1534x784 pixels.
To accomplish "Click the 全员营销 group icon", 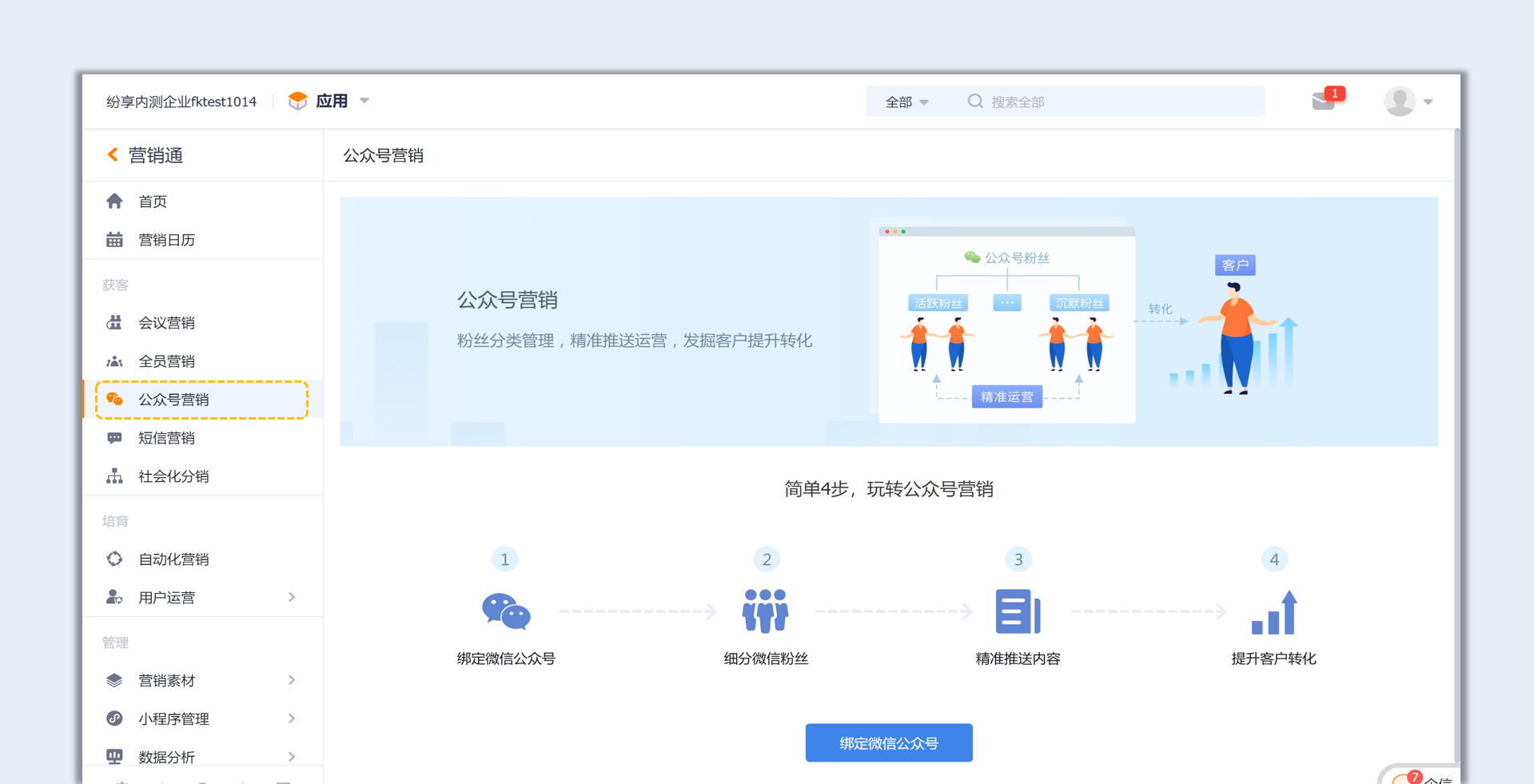I will pos(114,360).
